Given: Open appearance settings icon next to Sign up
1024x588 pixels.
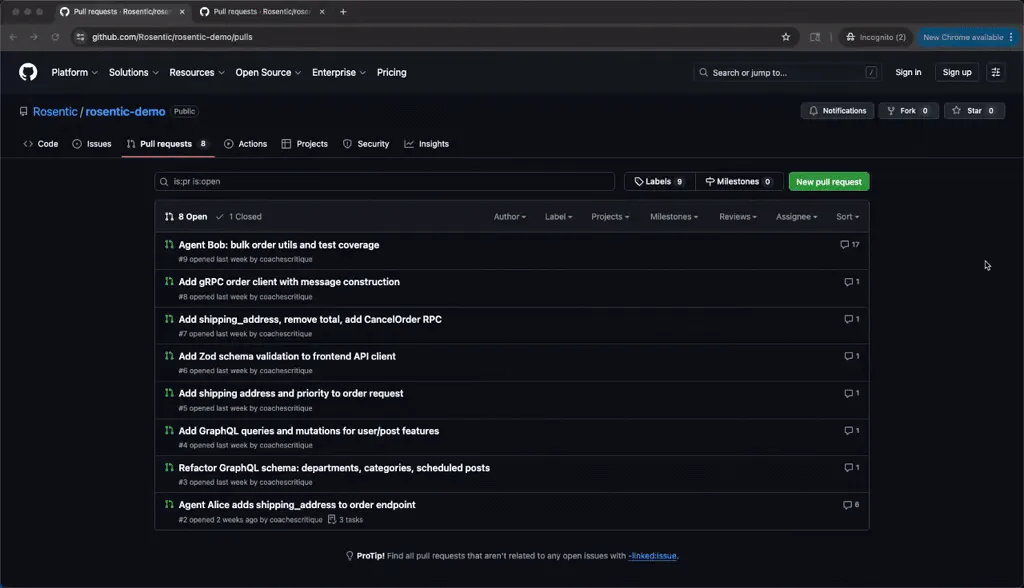Looking at the screenshot, I should (995, 73).
